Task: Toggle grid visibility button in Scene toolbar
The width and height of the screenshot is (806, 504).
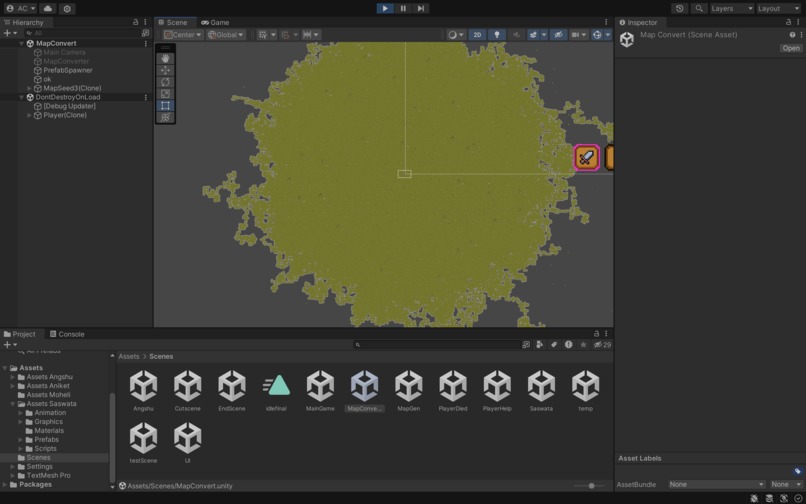Action: tap(263, 34)
